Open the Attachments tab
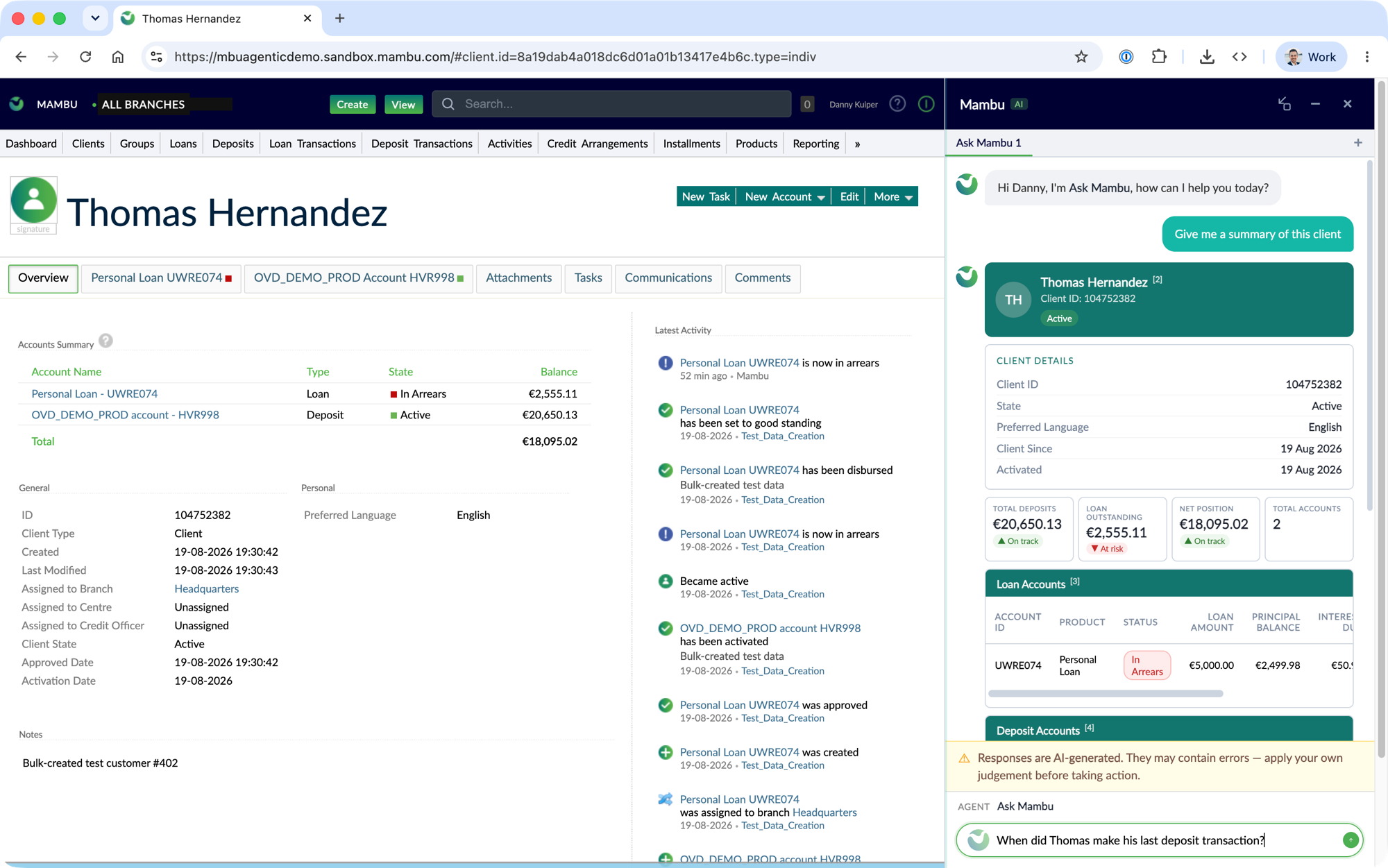Screen dimensions: 1388x868 518,278
